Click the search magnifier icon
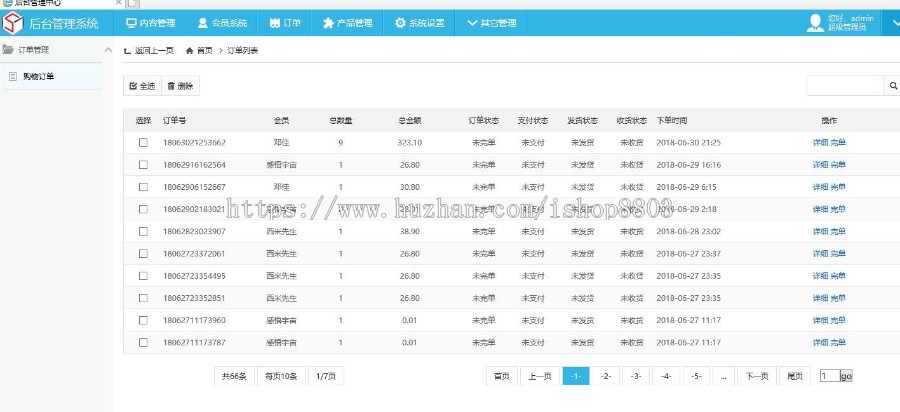The width and height of the screenshot is (900, 412). tap(893, 86)
